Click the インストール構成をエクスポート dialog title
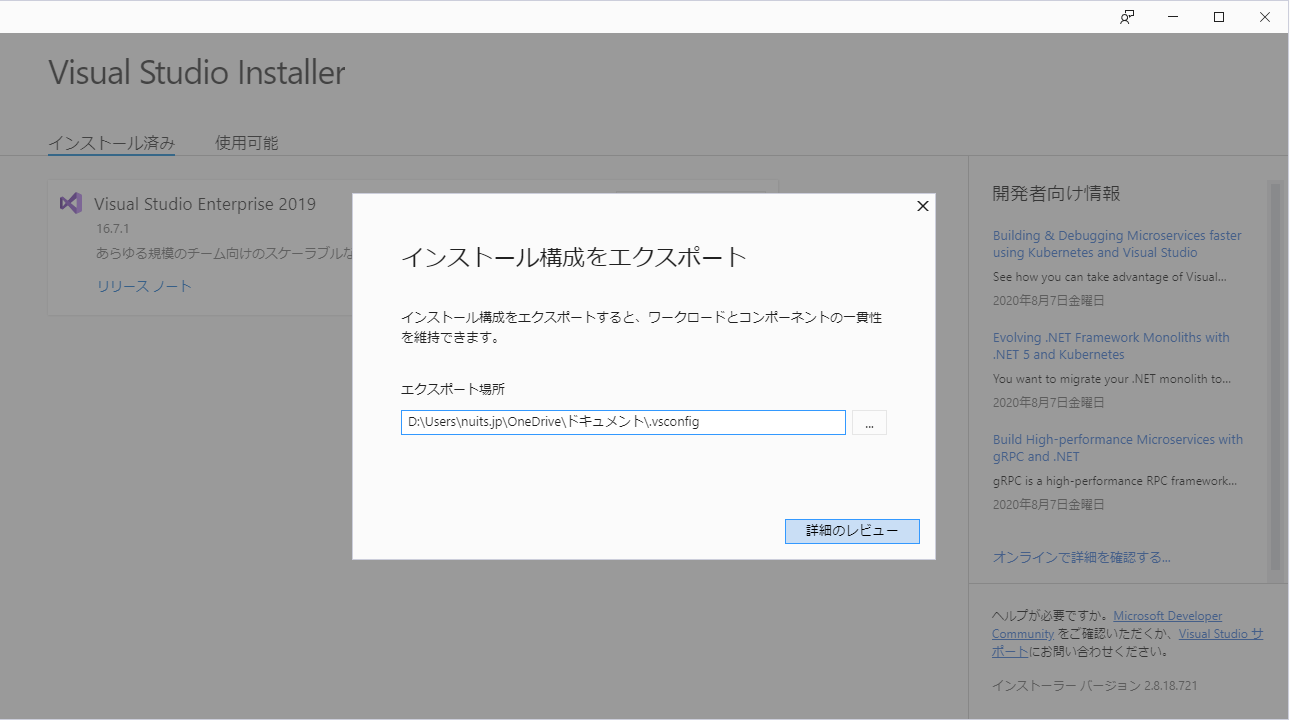The height and width of the screenshot is (720, 1290). [574, 257]
